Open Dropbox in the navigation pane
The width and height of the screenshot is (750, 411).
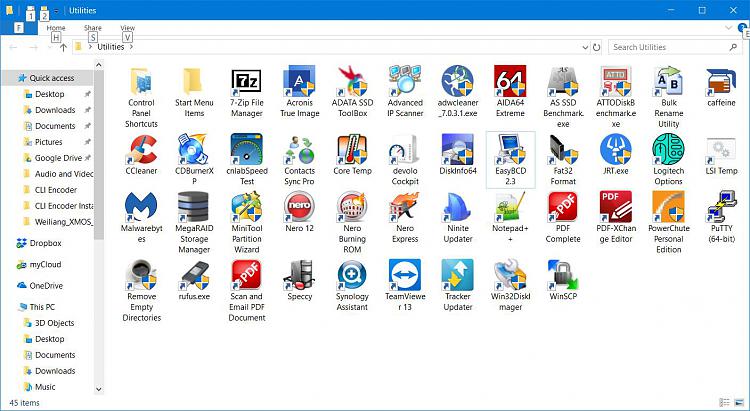click(39, 243)
